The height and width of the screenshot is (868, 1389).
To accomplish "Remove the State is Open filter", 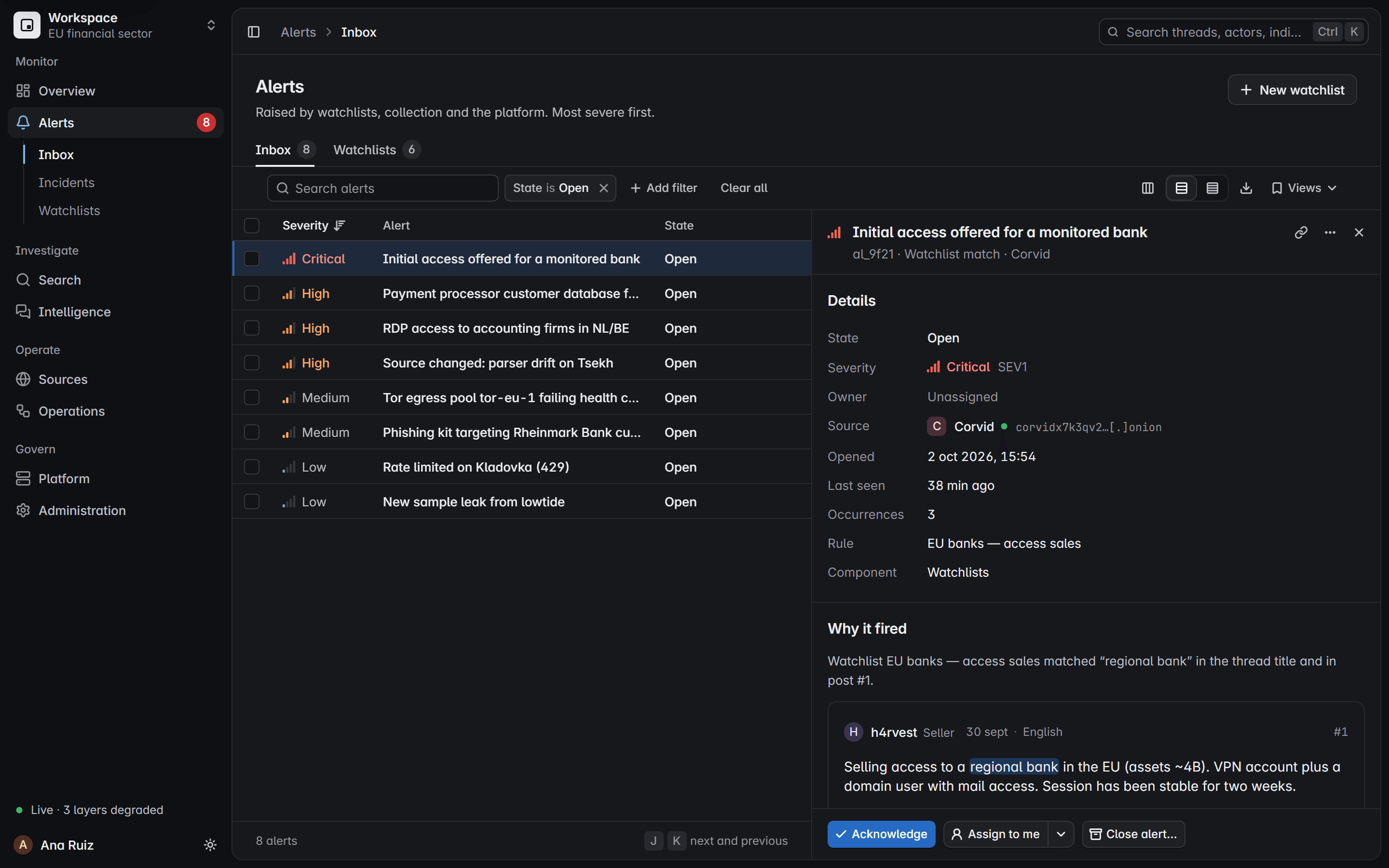I will pos(604,188).
